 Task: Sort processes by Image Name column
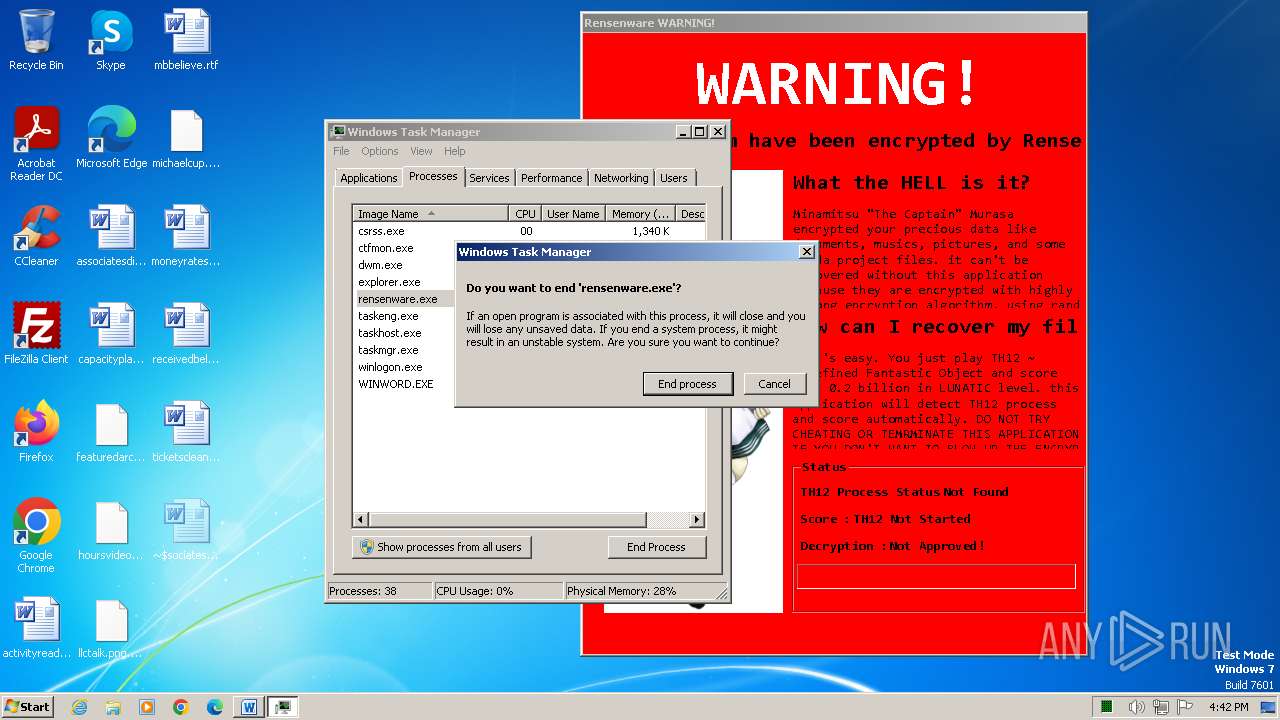click(431, 214)
